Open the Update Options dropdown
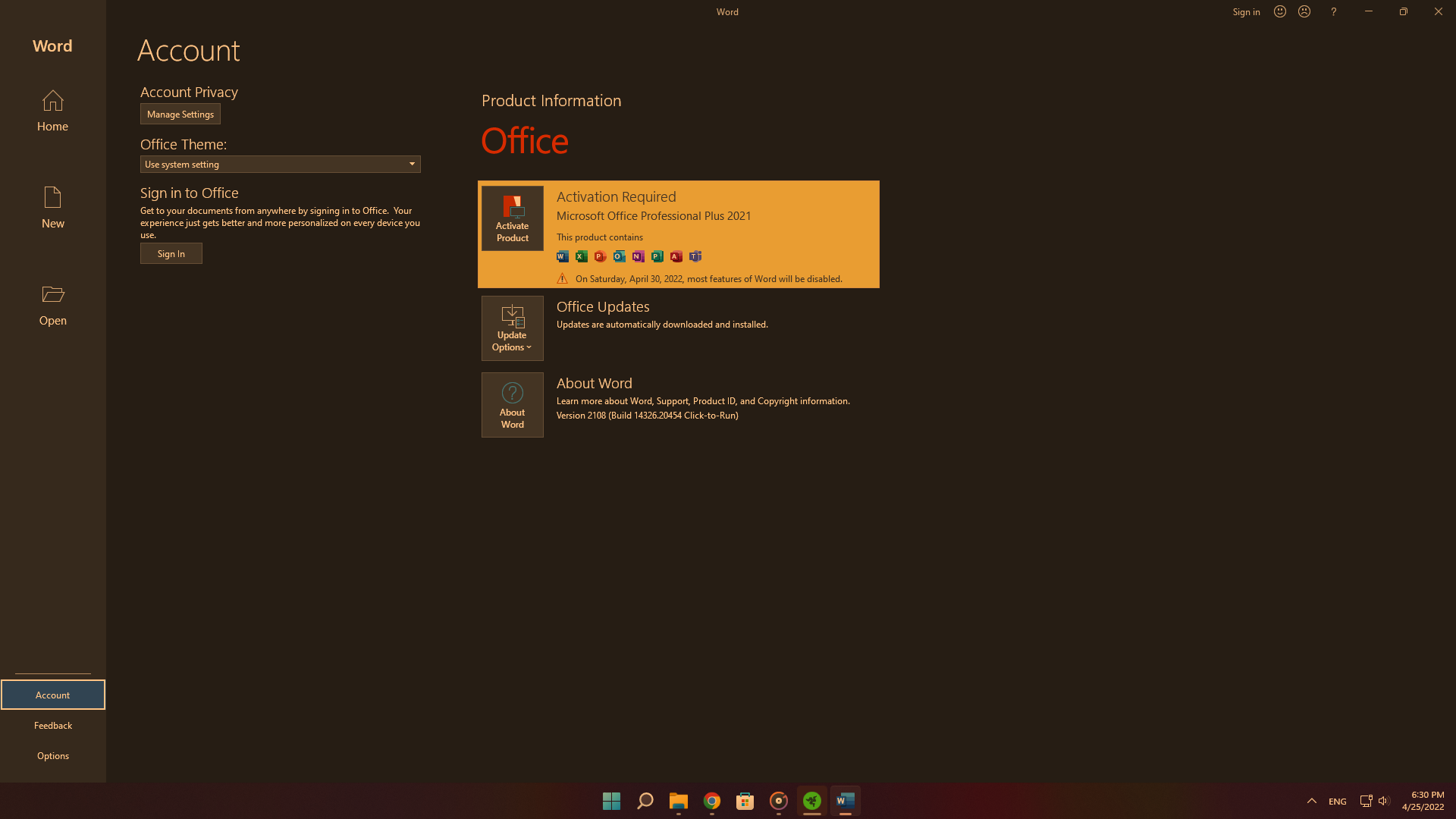The image size is (1456, 819). (513, 328)
